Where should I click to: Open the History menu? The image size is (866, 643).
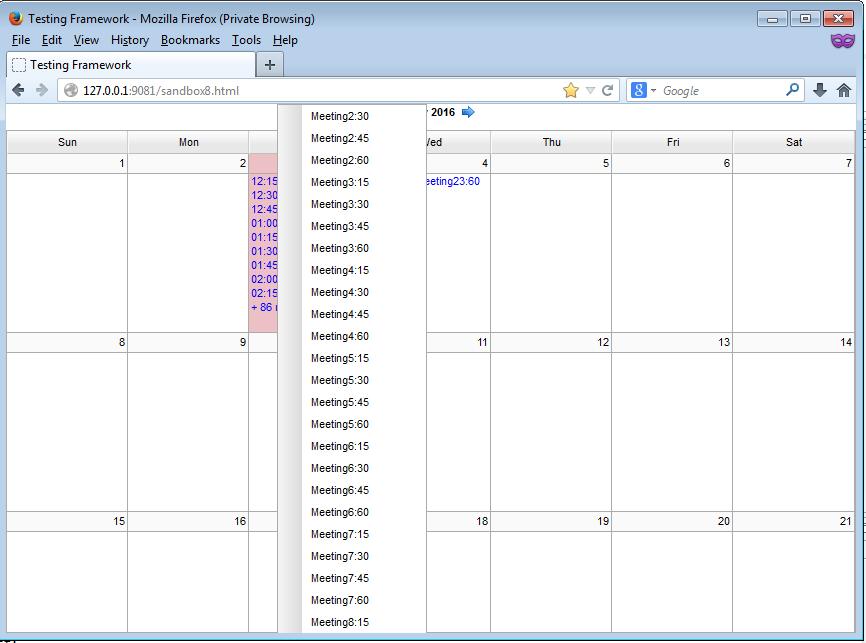pos(130,40)
